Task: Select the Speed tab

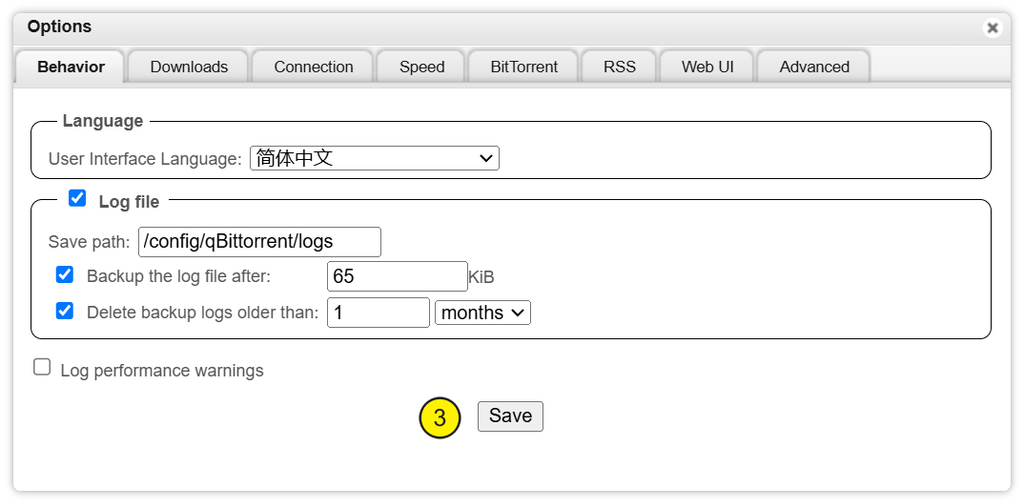Action: (422, 67)
